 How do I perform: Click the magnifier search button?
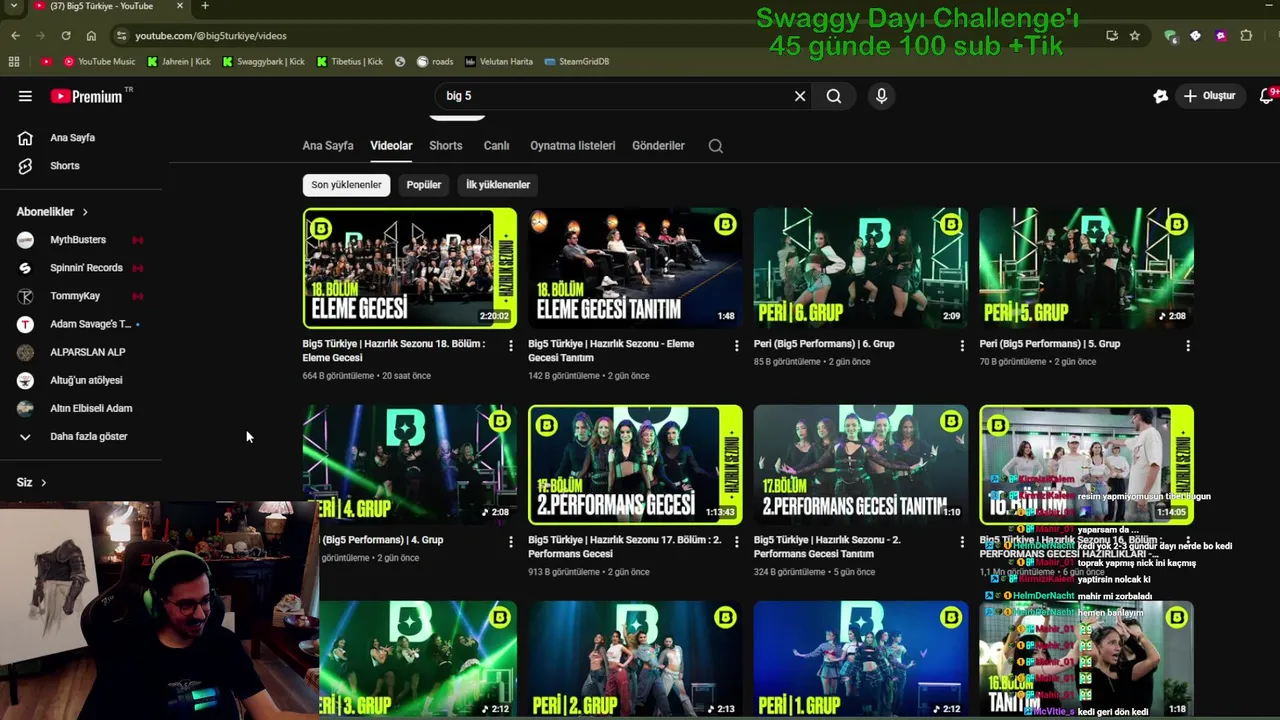coord(834,96)
